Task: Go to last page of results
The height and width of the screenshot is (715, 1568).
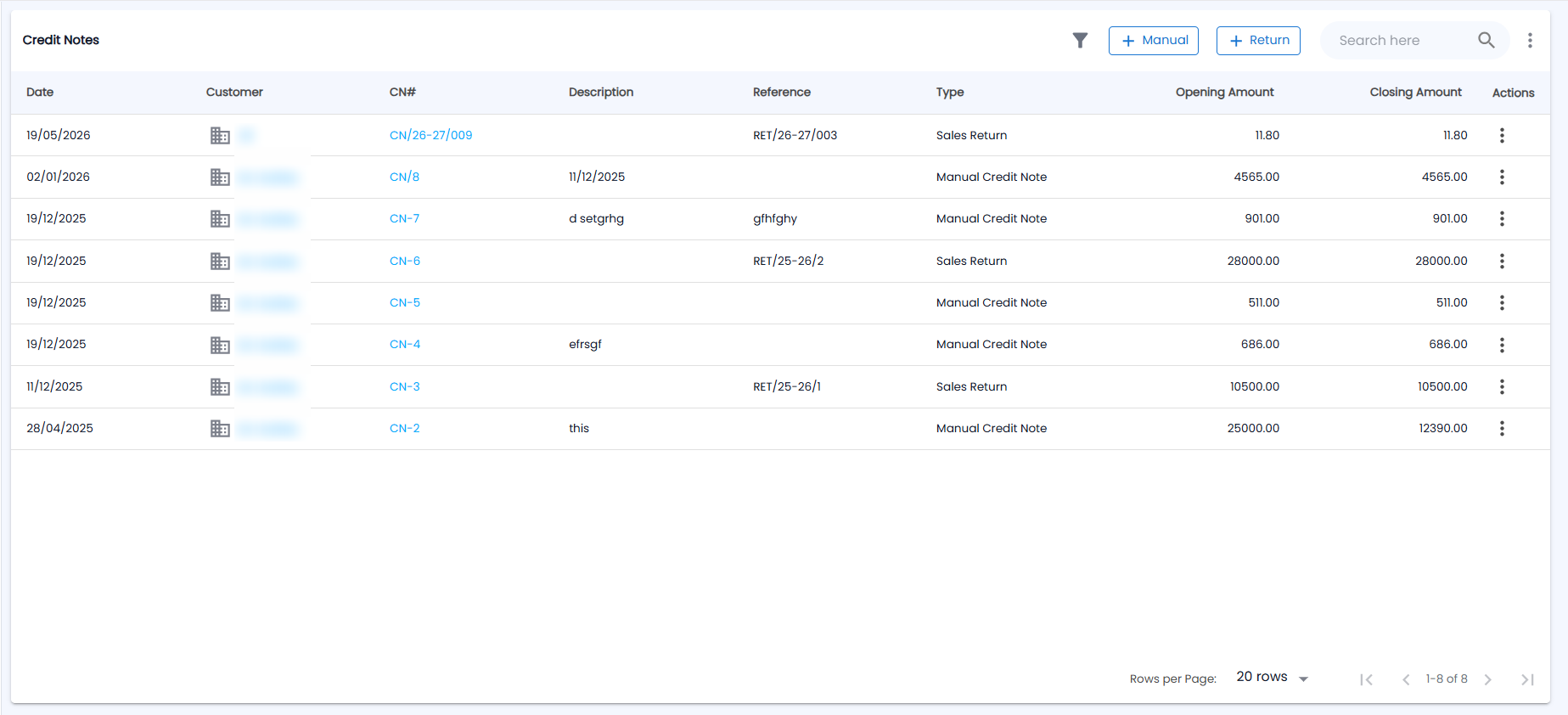Action: tap(1527, 679)
